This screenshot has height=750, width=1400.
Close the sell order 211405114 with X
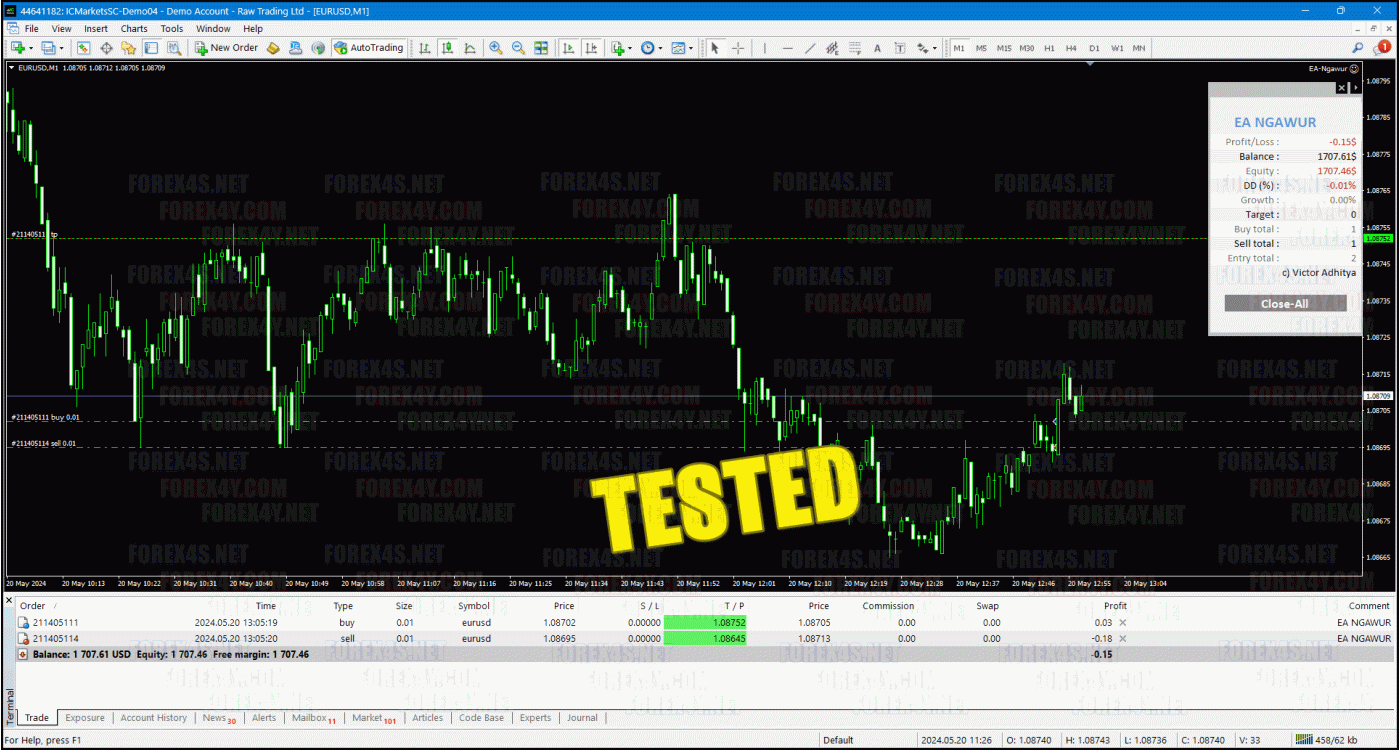[1122, 638]
